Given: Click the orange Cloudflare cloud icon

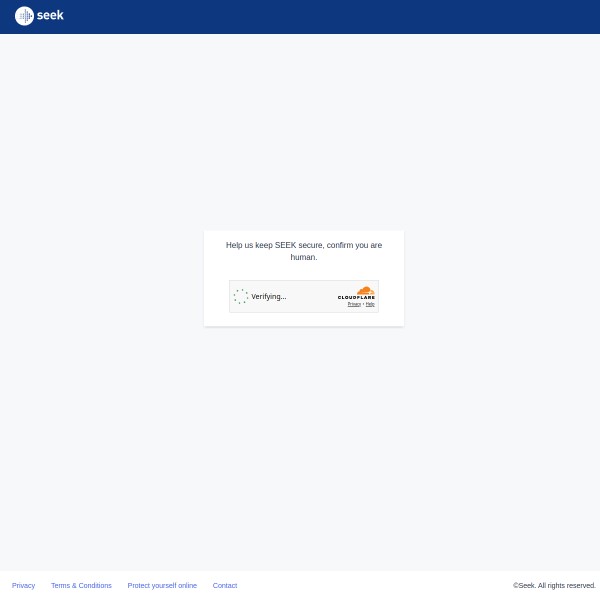Looking at the screenshot, I should pyautogui.click(x=365, y=290).
